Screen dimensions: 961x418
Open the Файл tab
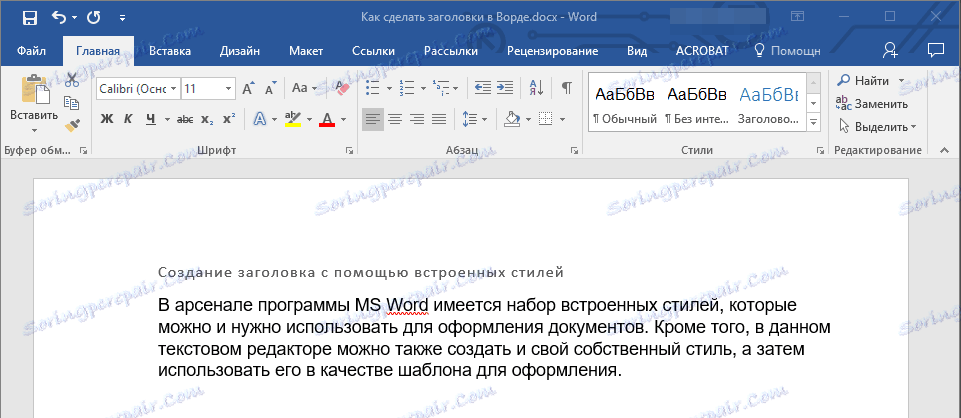(31, 51)
